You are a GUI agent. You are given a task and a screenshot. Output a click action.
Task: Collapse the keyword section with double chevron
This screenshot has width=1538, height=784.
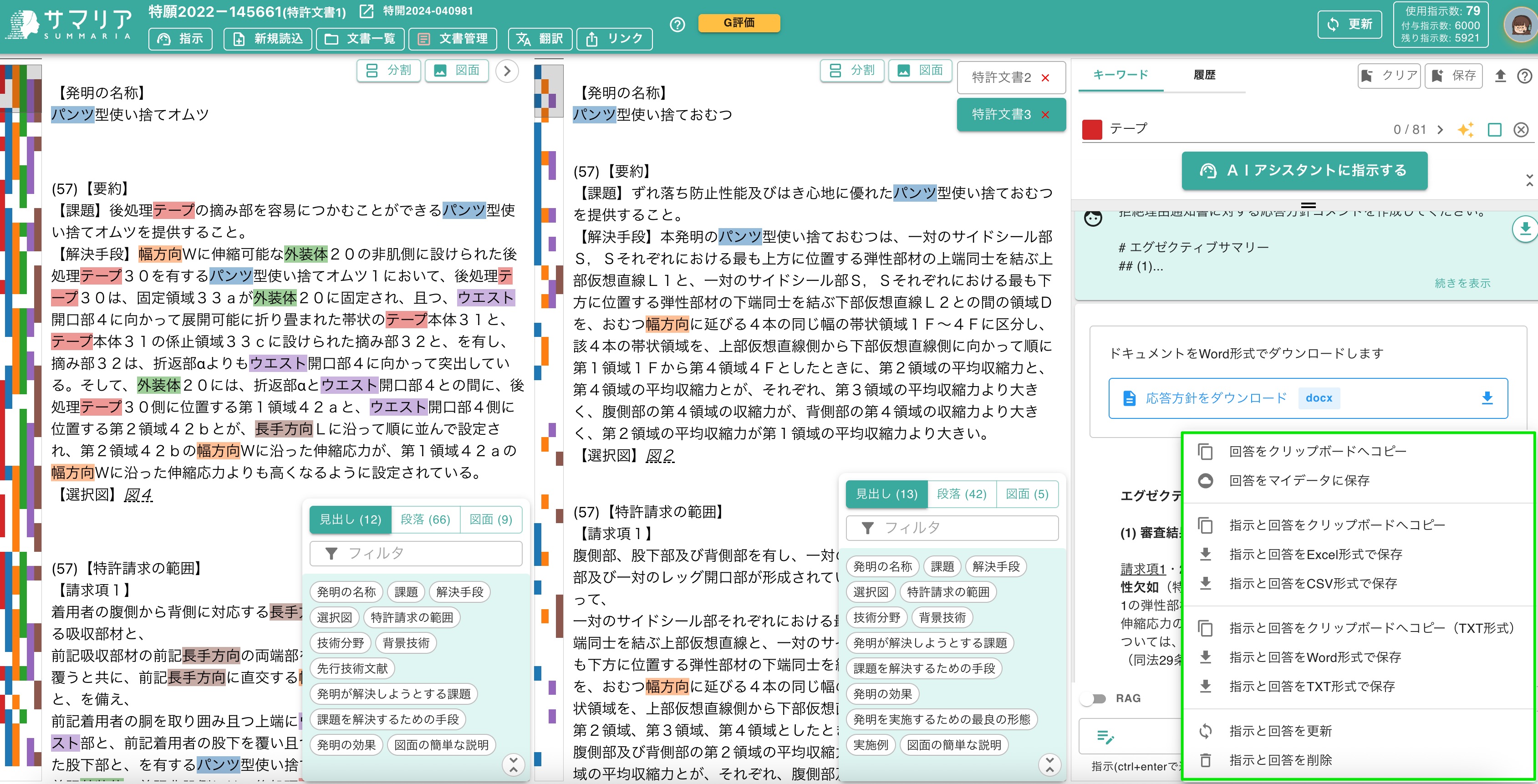[1529, 180]
